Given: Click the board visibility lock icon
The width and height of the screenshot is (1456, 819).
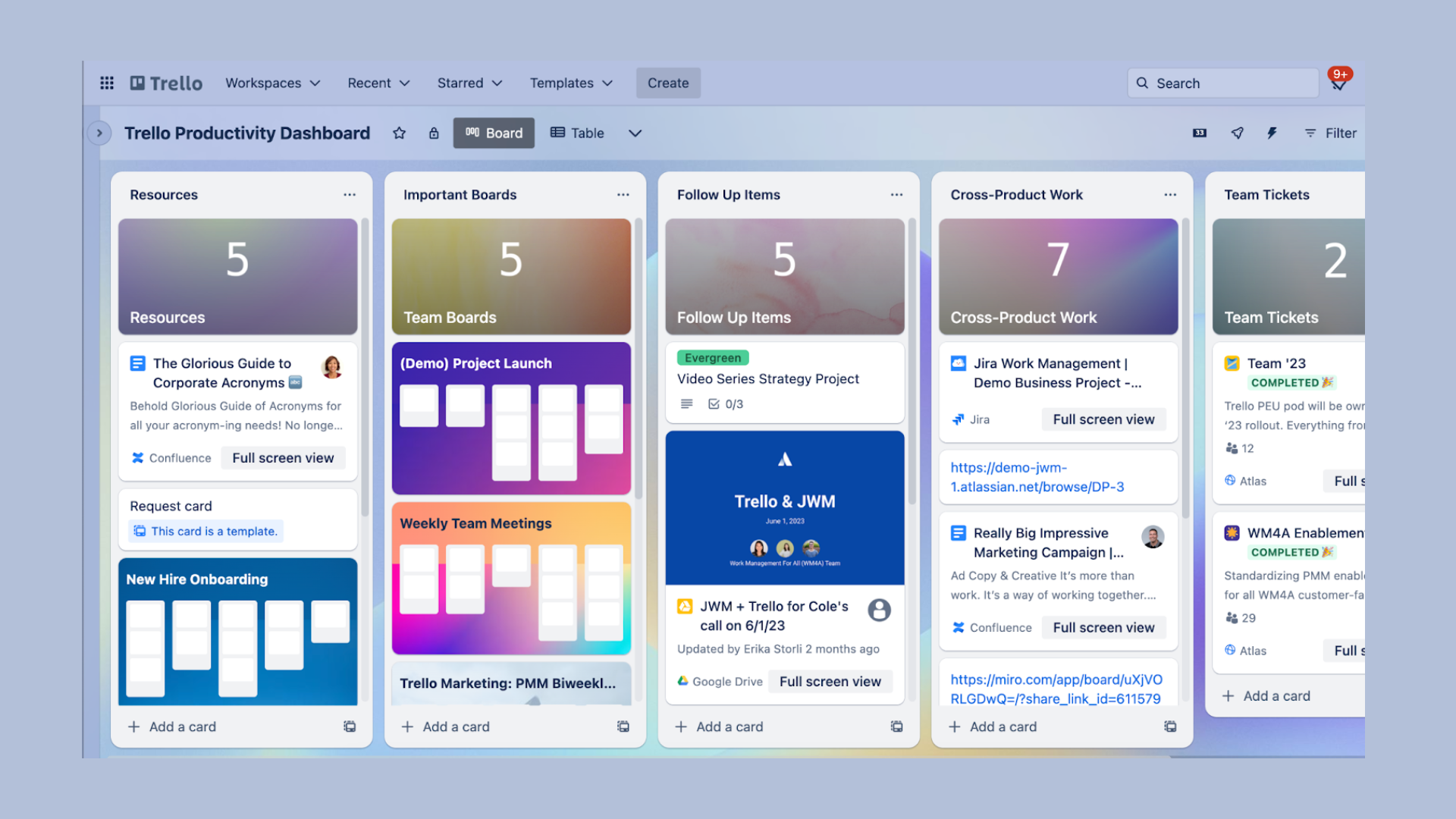Looking at the screenshot, I should coord(434,133).
